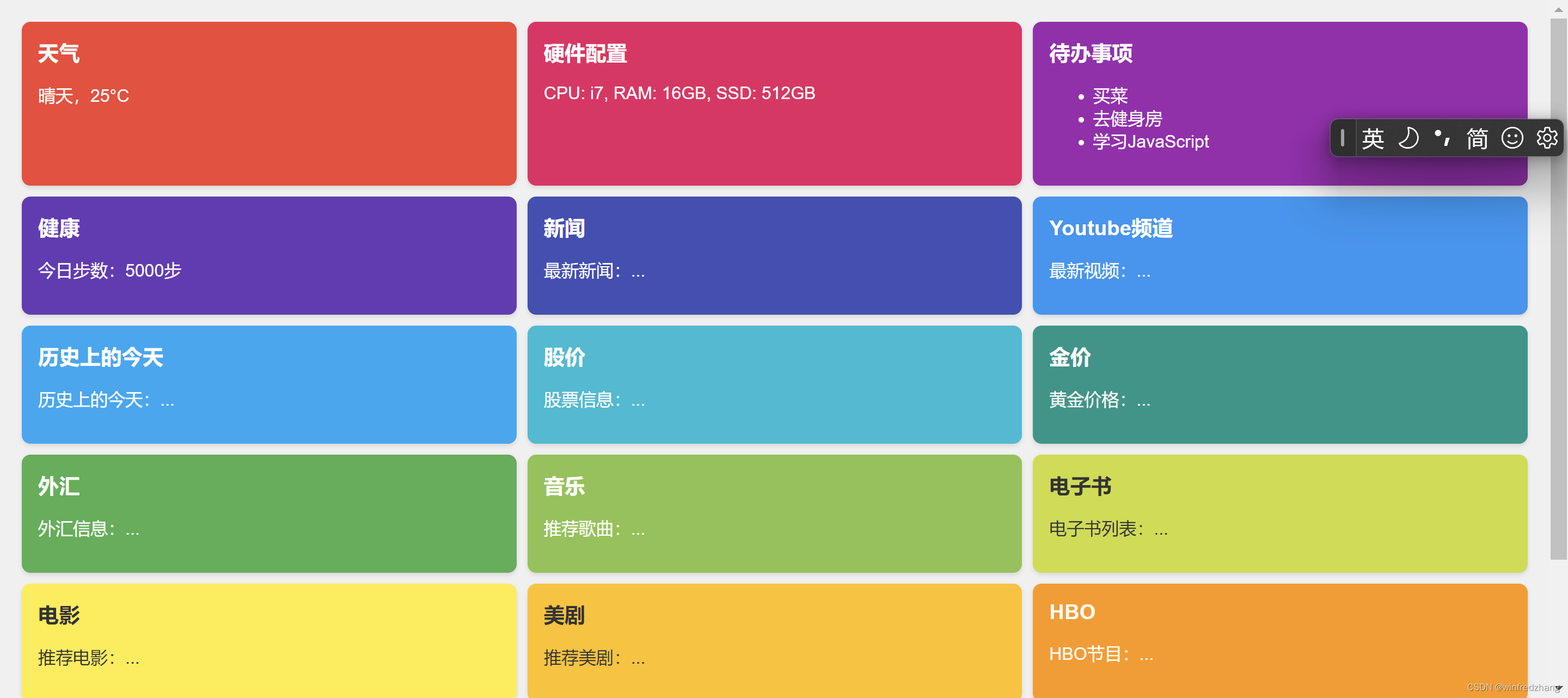1568x698 pixels.
Task: Click the 最新新闻 text line
Action: click(594, 270)
